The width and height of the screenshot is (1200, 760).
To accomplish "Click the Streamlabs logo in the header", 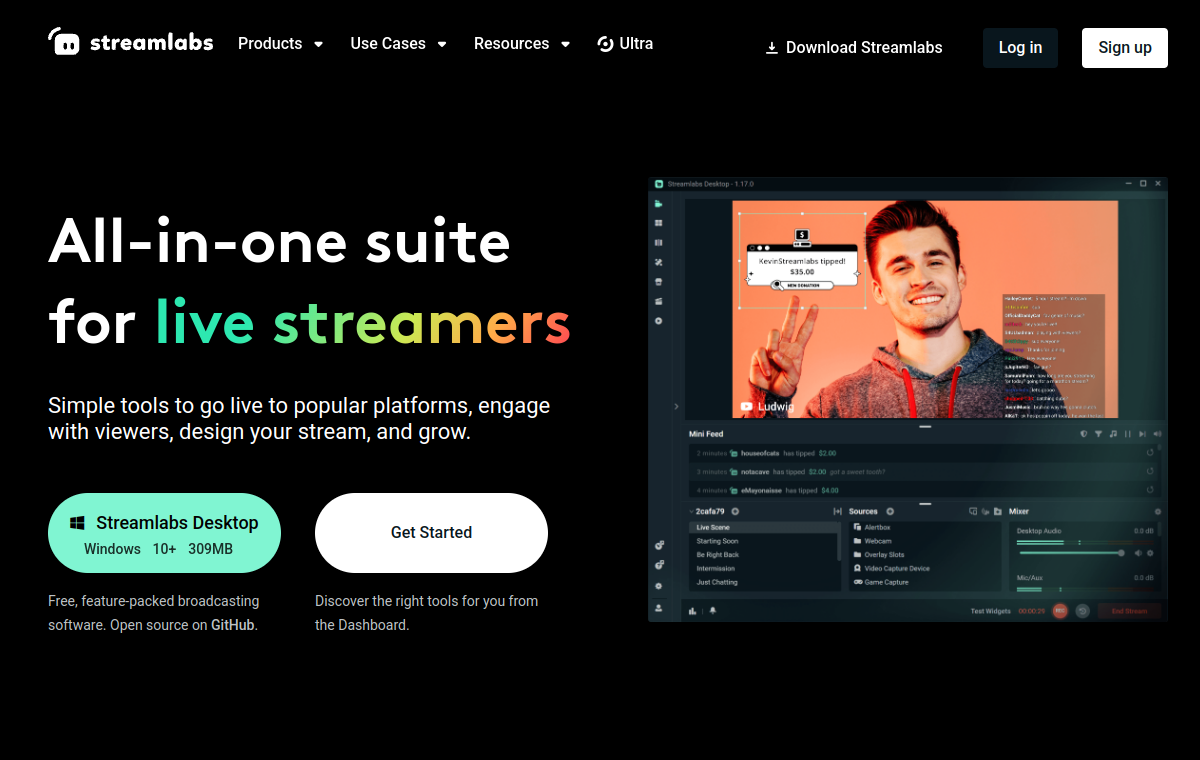I will click(130, 42).
